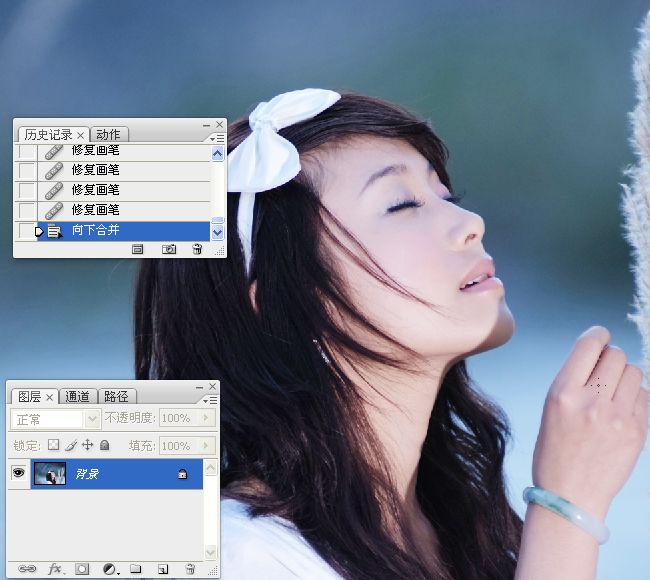The width and height of the screenshot is (650, 580).
Task: Delete current state in History panel
Action: click(197, 249)
